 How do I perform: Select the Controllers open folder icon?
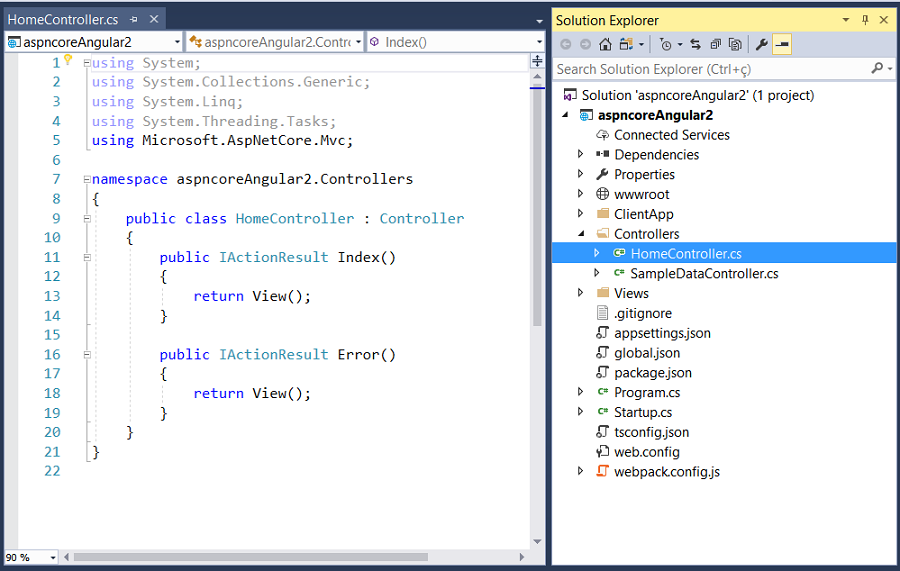pos(602,234)
